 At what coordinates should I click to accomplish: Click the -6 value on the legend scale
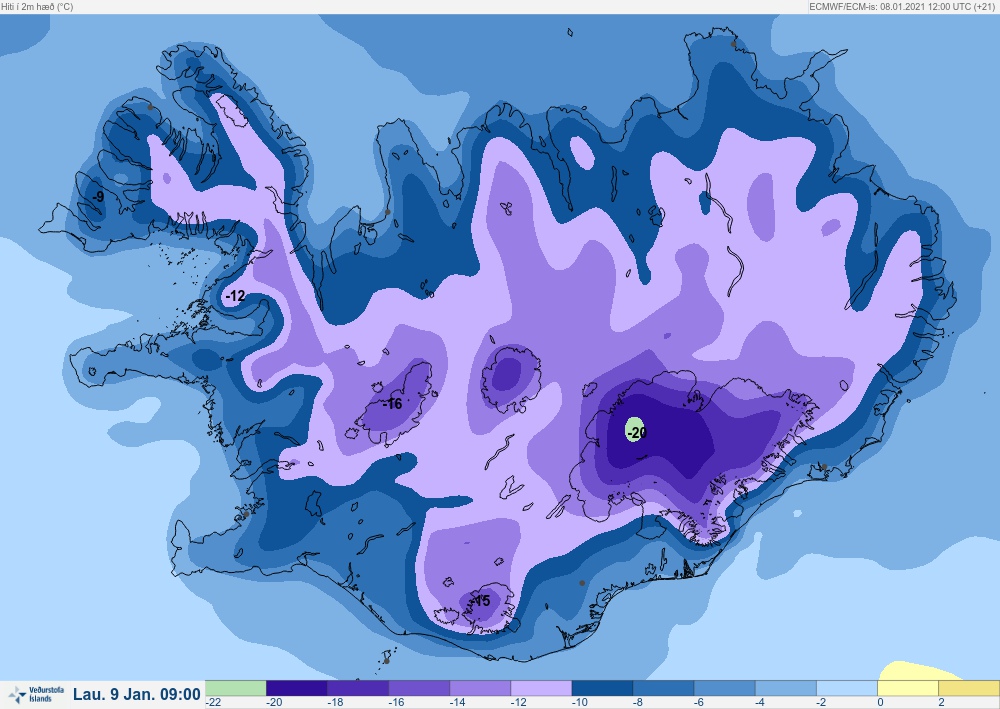[x=700, y=703]
